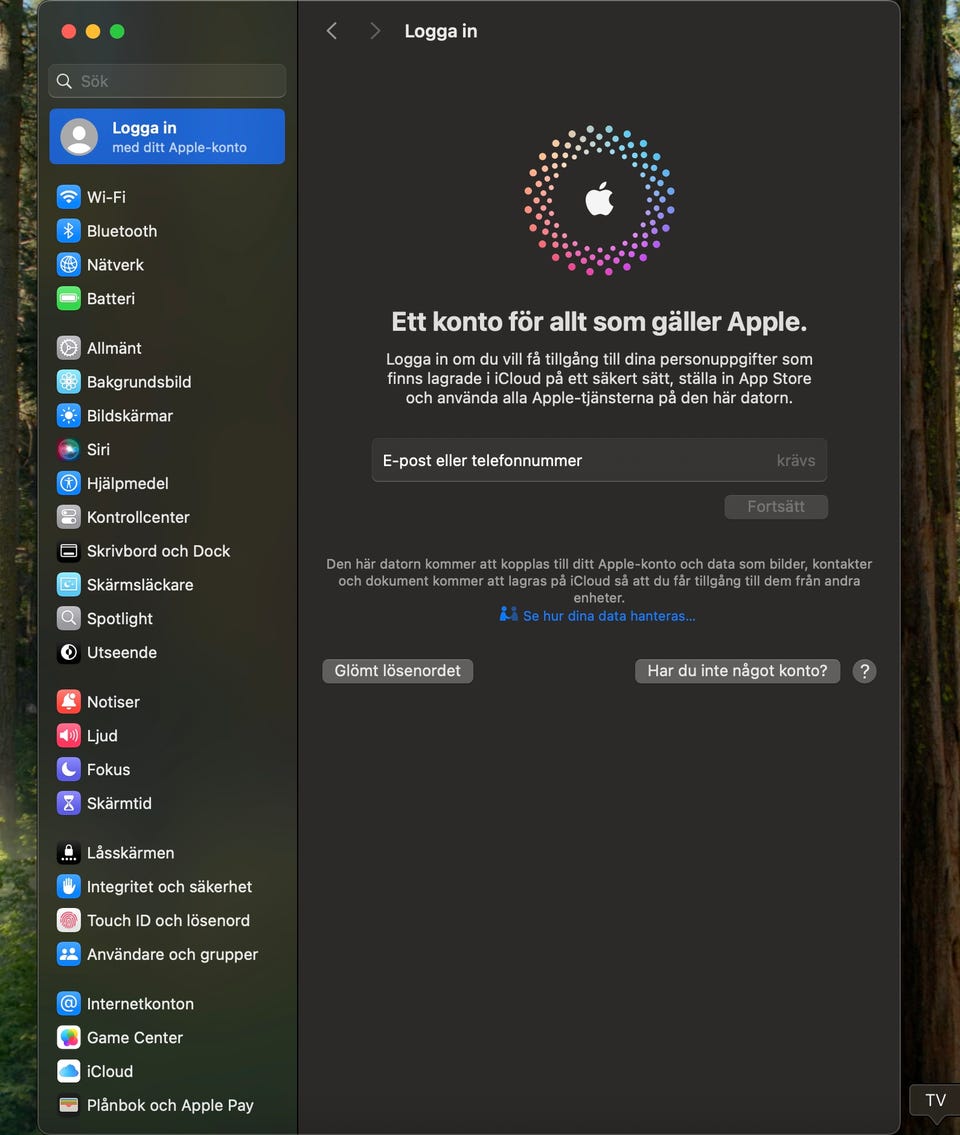Select the Allmänt label in sidebar
The width and height of the screenshot is (960, 1135).
[114, 348]
